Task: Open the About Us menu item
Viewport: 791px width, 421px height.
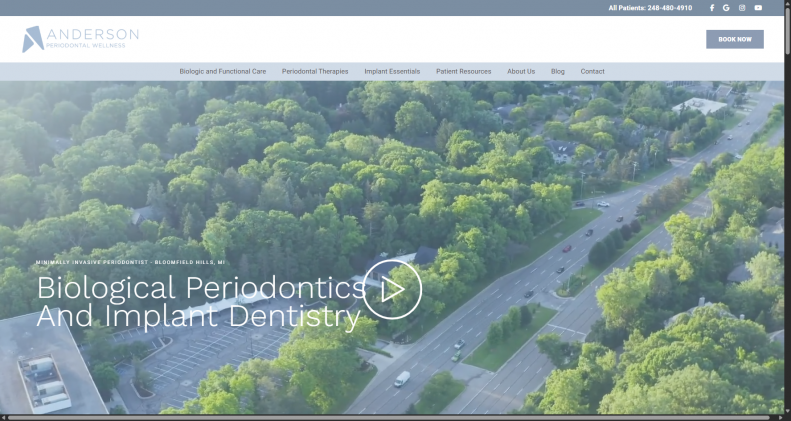Action: pos(521,72)
